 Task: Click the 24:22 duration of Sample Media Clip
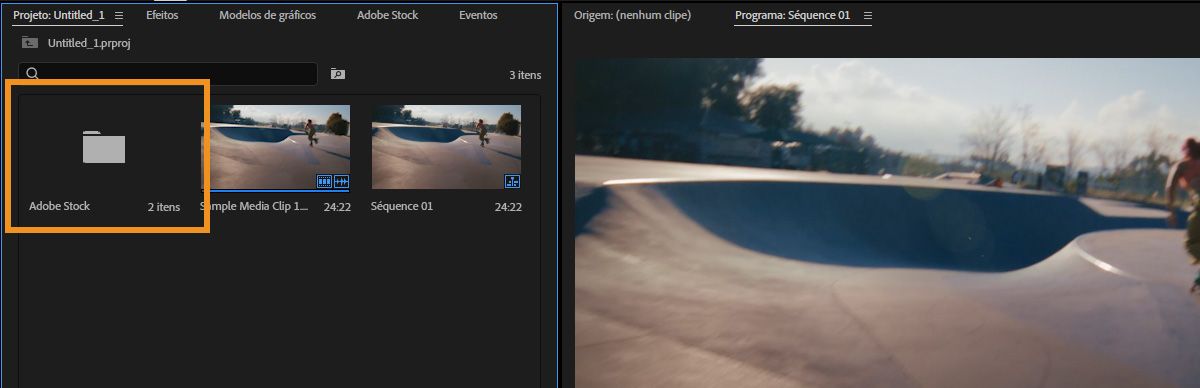click(x=337, y=207)
